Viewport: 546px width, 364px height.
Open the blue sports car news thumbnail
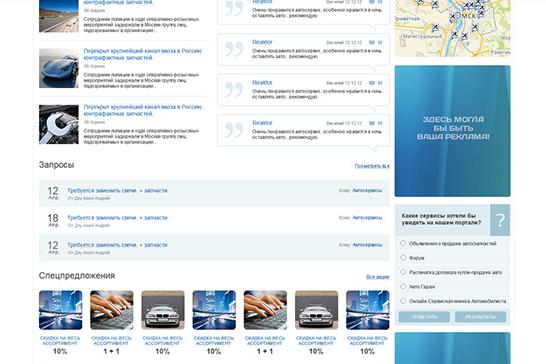(x=59, y=68)
